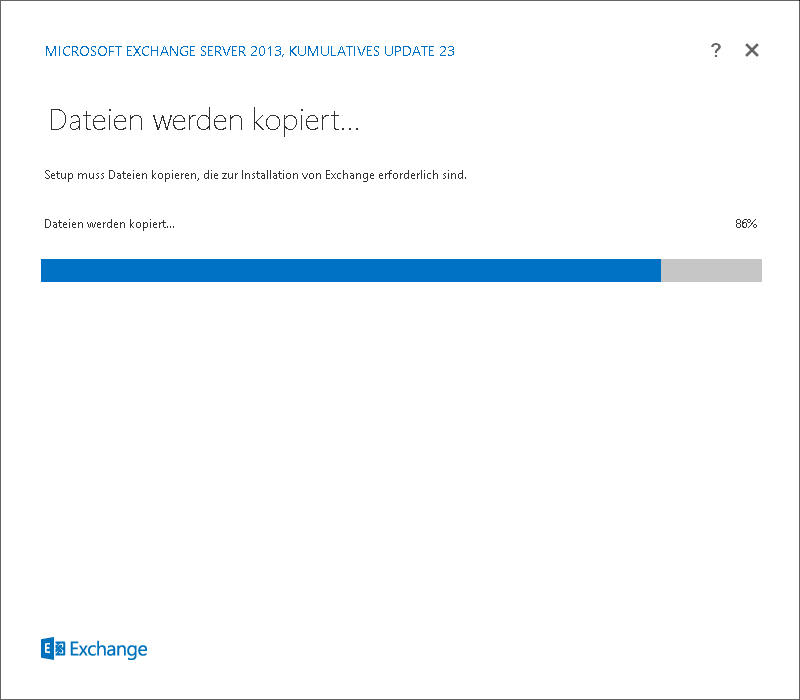Click the word 'Dateien' in the large heading
This screenshot has height=700, width=800.
(91, 122)
